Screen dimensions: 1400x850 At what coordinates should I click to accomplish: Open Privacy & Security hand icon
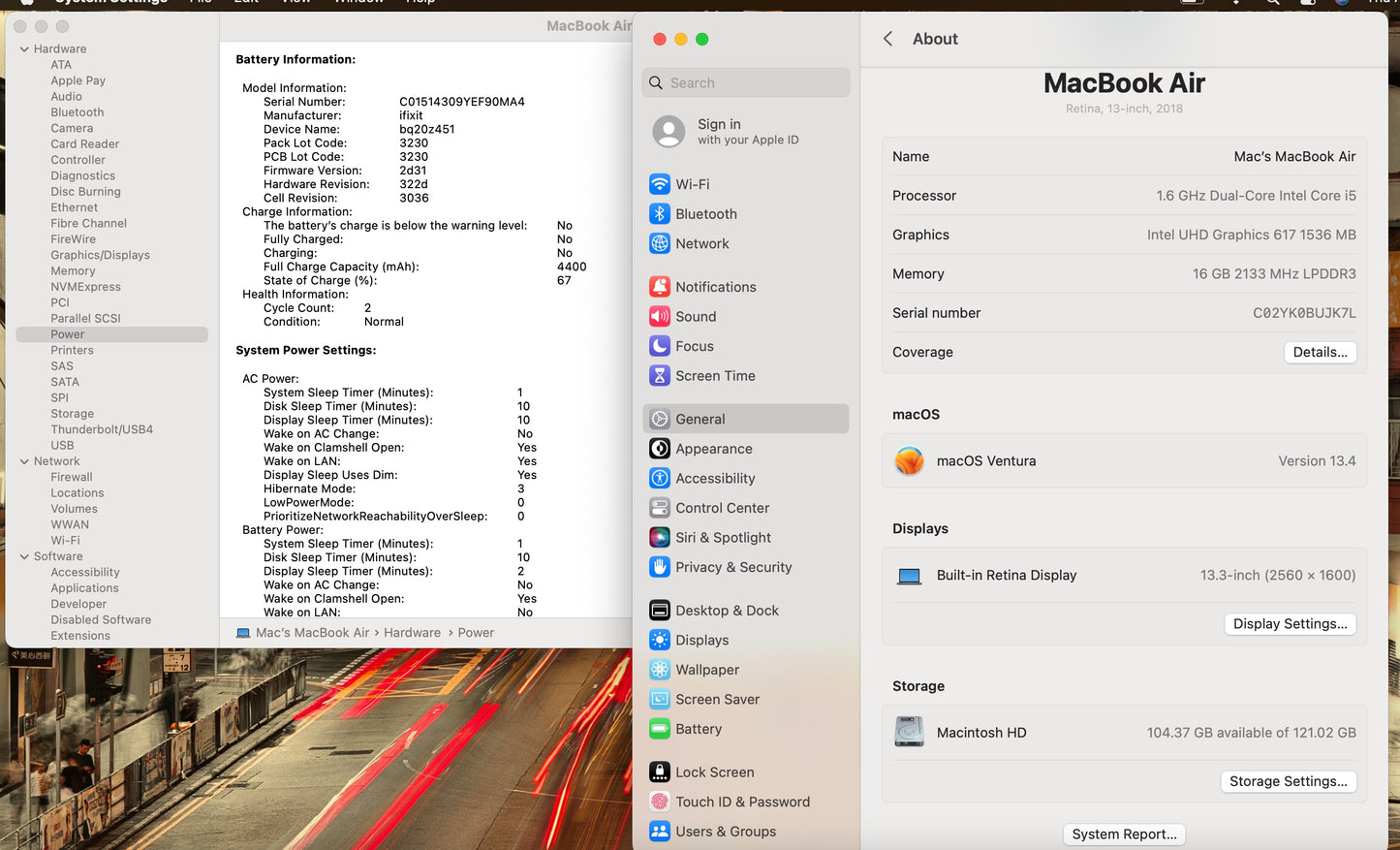pyautogui.click(x=660, y=568)
